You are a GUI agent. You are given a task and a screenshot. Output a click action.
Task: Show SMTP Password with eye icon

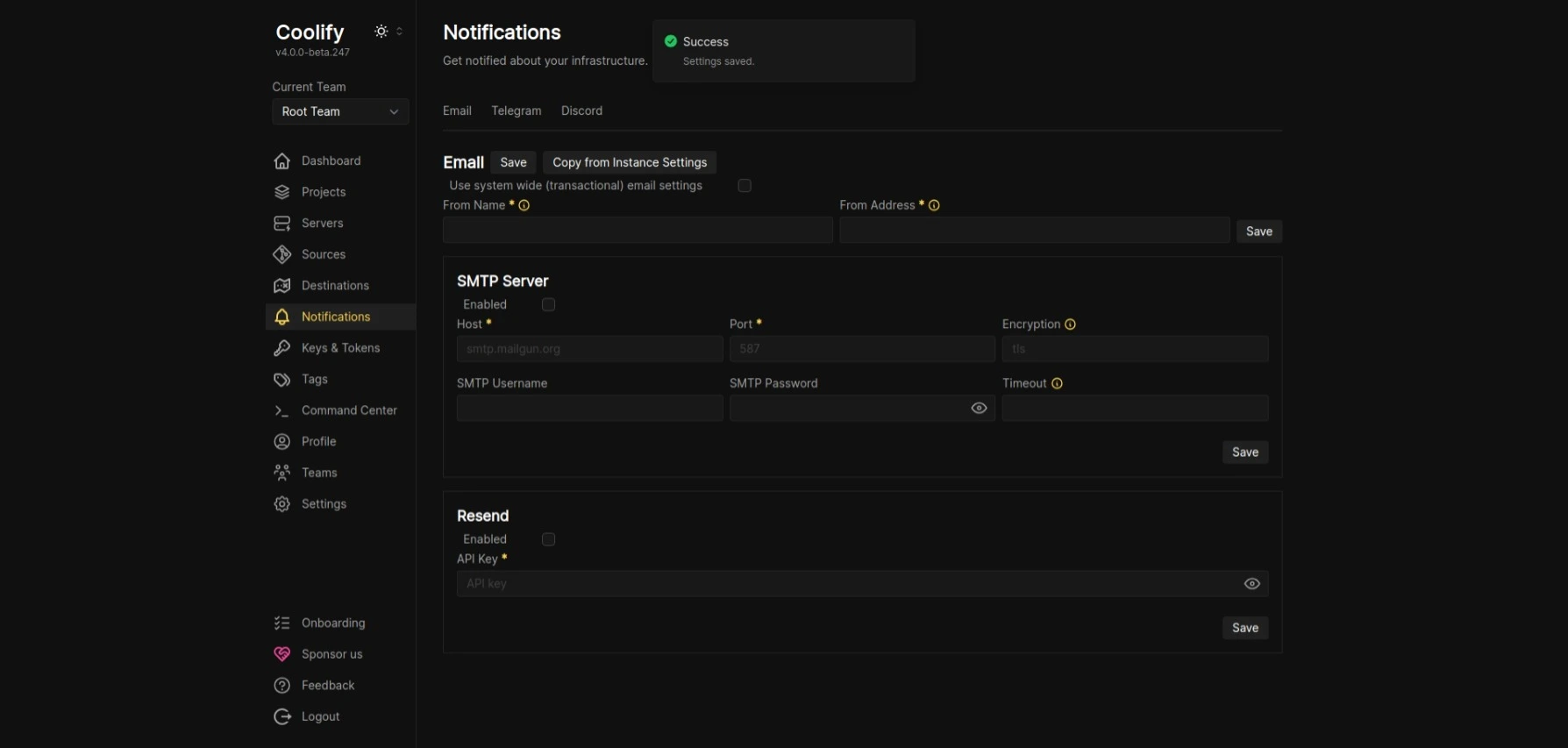pos(979,408)
